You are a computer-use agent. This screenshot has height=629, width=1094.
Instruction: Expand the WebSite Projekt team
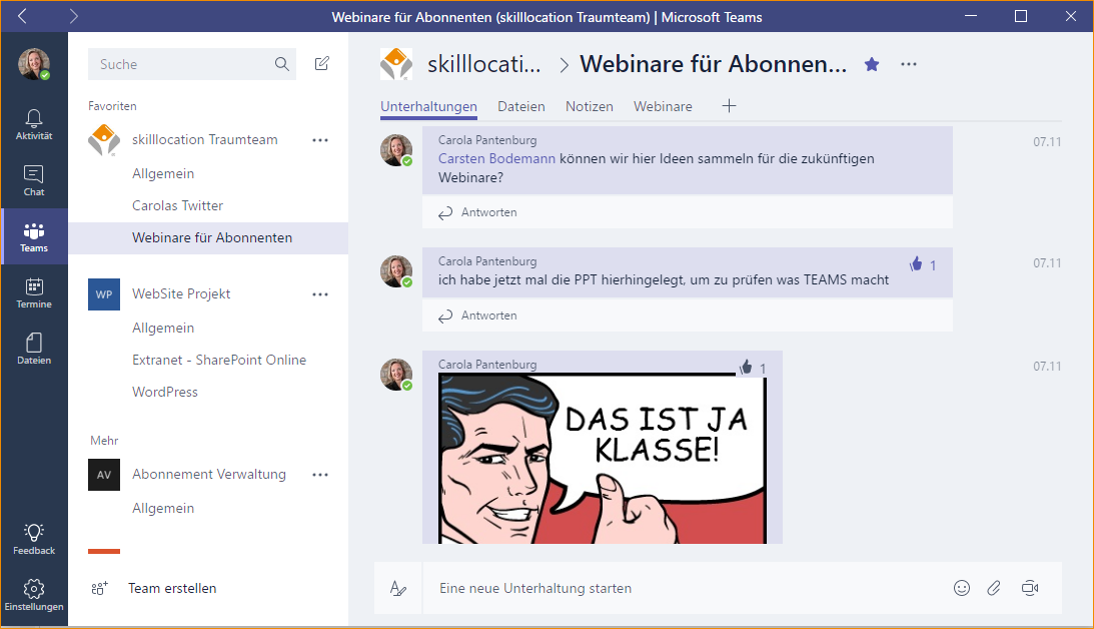pyautogui.click(x=181, y=294)
